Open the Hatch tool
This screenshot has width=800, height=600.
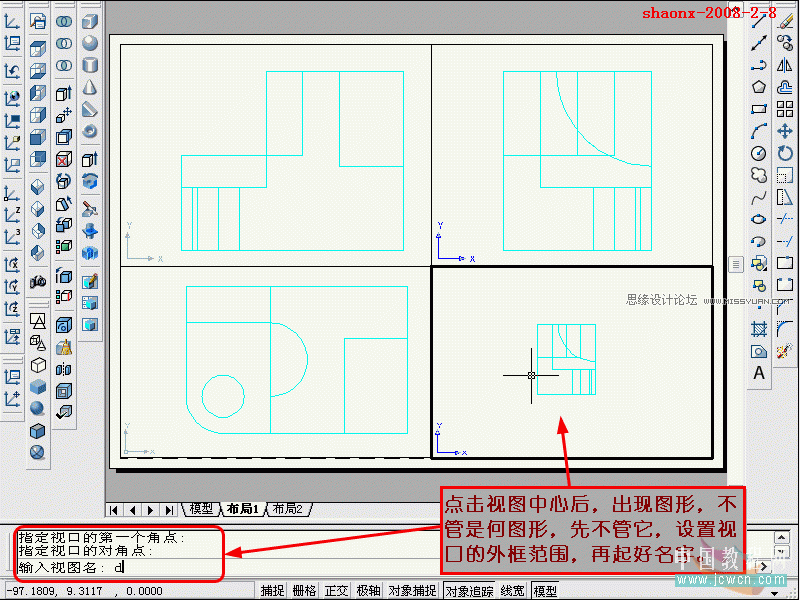[759, 329]
